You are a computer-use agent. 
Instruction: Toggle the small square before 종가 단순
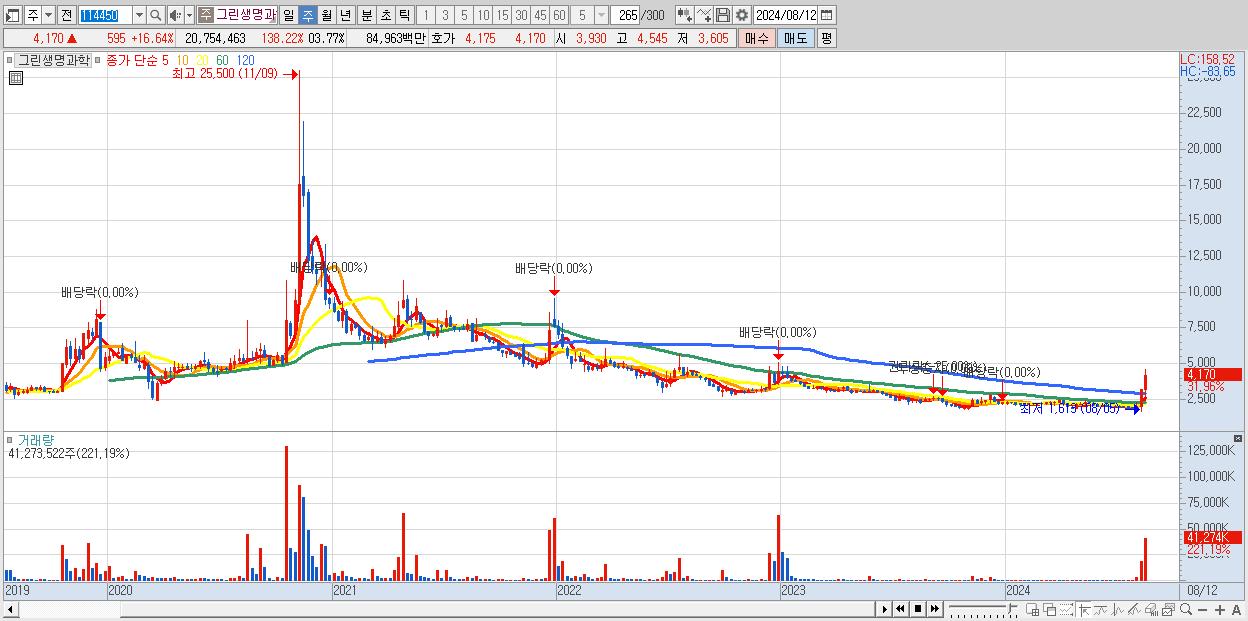(x=99, y=60)
